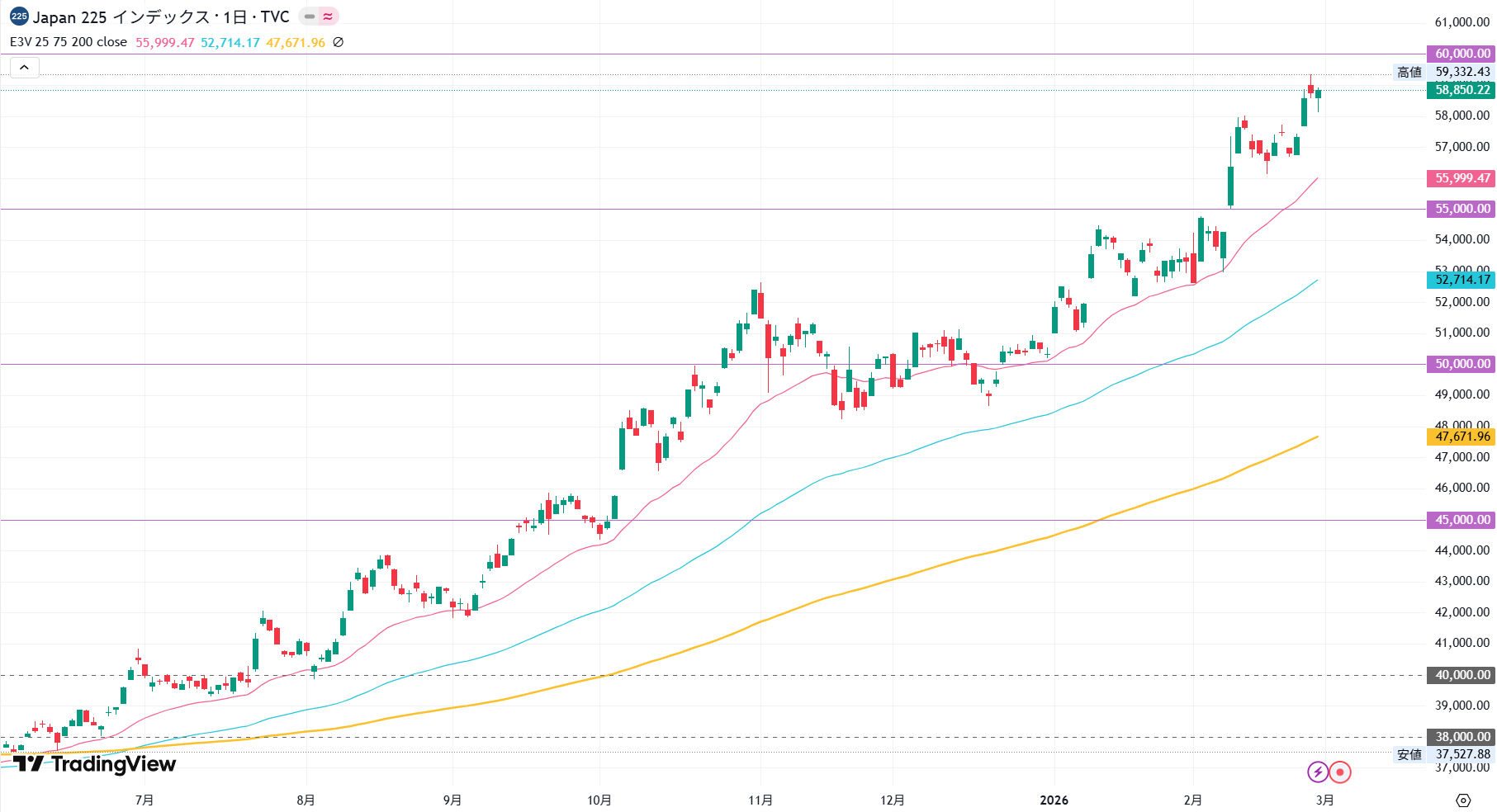Select the 55,000.00 purple line label
This screenshot has height=812, width=1497.
pyautogui.click(x=1461, y=209)
